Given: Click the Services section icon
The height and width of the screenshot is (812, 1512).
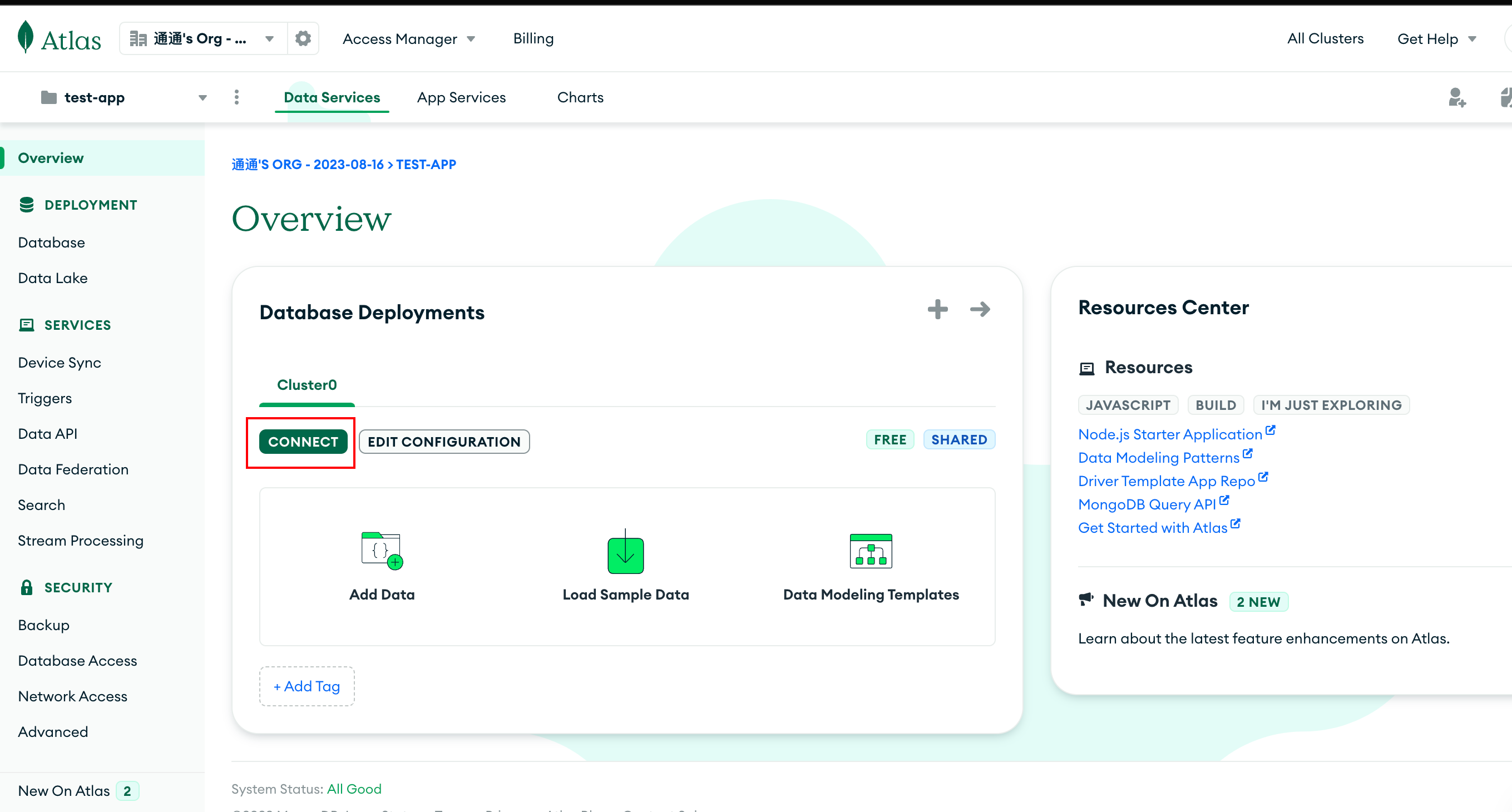Looking at the screenshot, I should 26,325.
